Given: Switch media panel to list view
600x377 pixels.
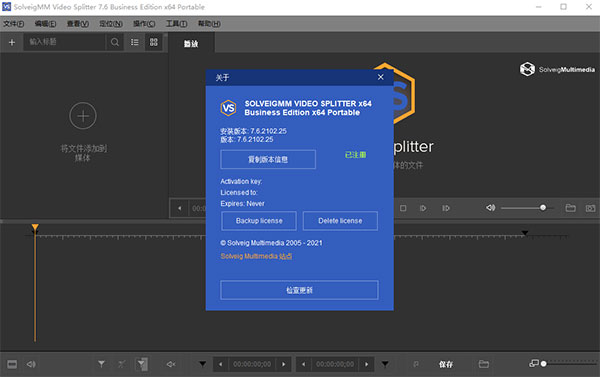Looking at the screenshot, I should [135, 42].
